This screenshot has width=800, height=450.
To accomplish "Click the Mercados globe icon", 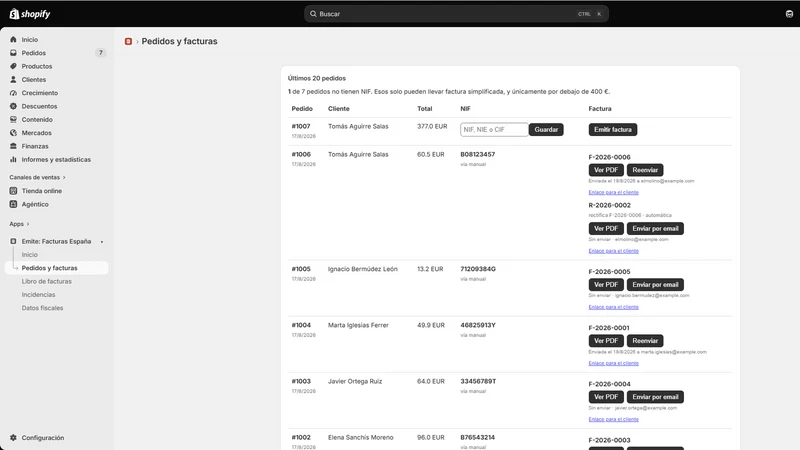I will coord(13,133).
